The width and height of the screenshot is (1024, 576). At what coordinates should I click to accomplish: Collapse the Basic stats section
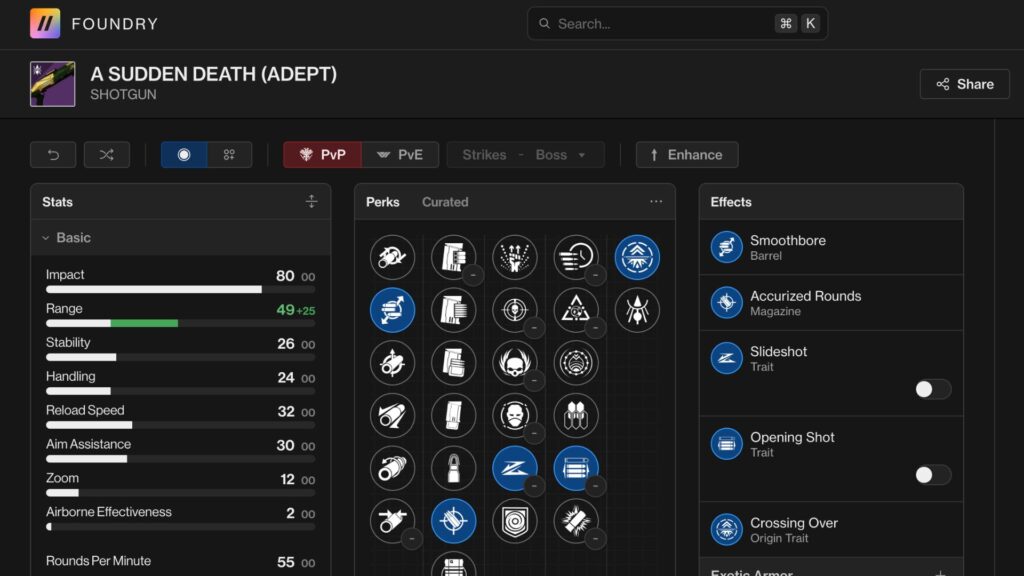46,238
